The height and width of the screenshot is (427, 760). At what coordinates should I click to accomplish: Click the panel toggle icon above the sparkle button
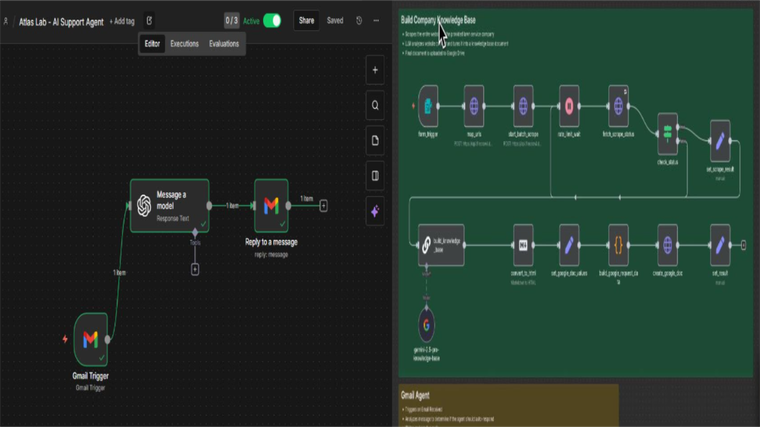375,176
